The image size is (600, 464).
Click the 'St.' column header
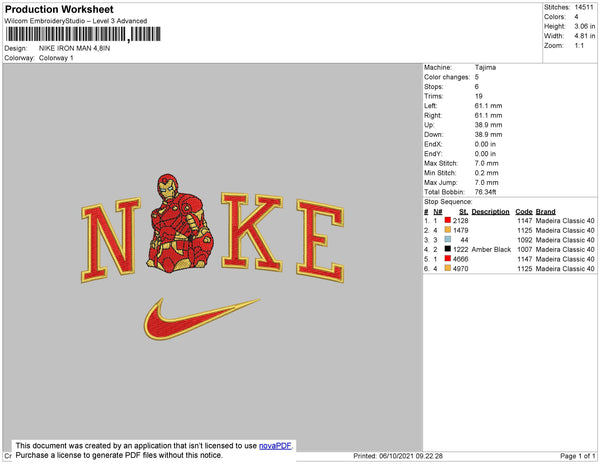[x=463, y=212]
